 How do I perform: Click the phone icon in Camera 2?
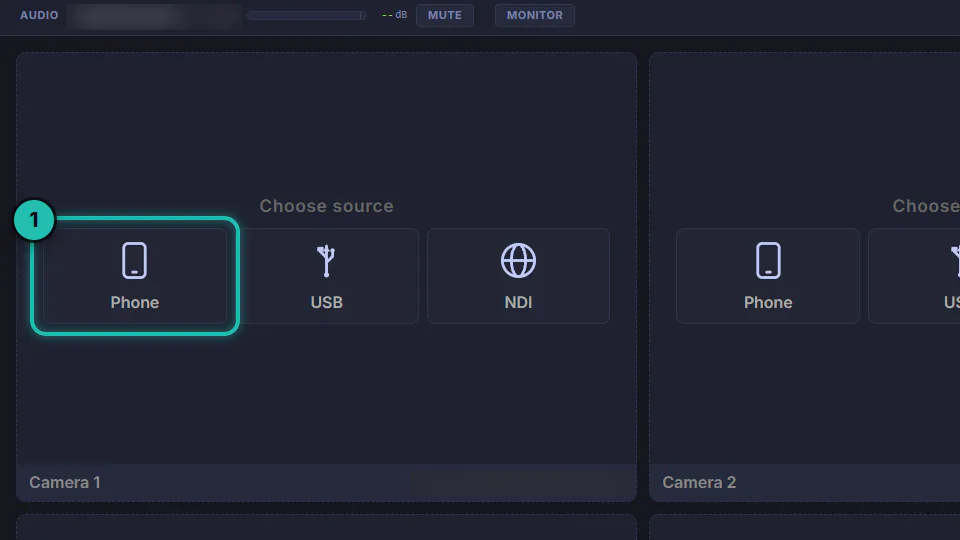[x=768, y=261]
